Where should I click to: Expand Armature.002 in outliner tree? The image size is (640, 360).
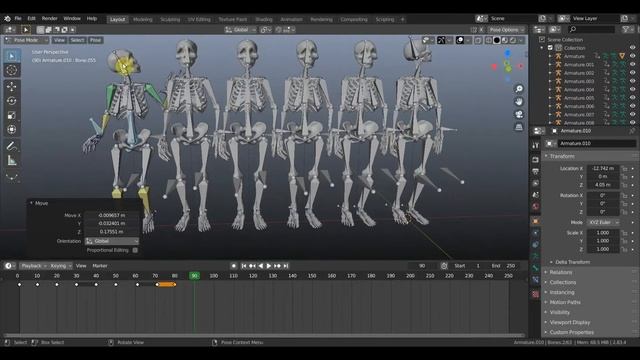[551, 73]
